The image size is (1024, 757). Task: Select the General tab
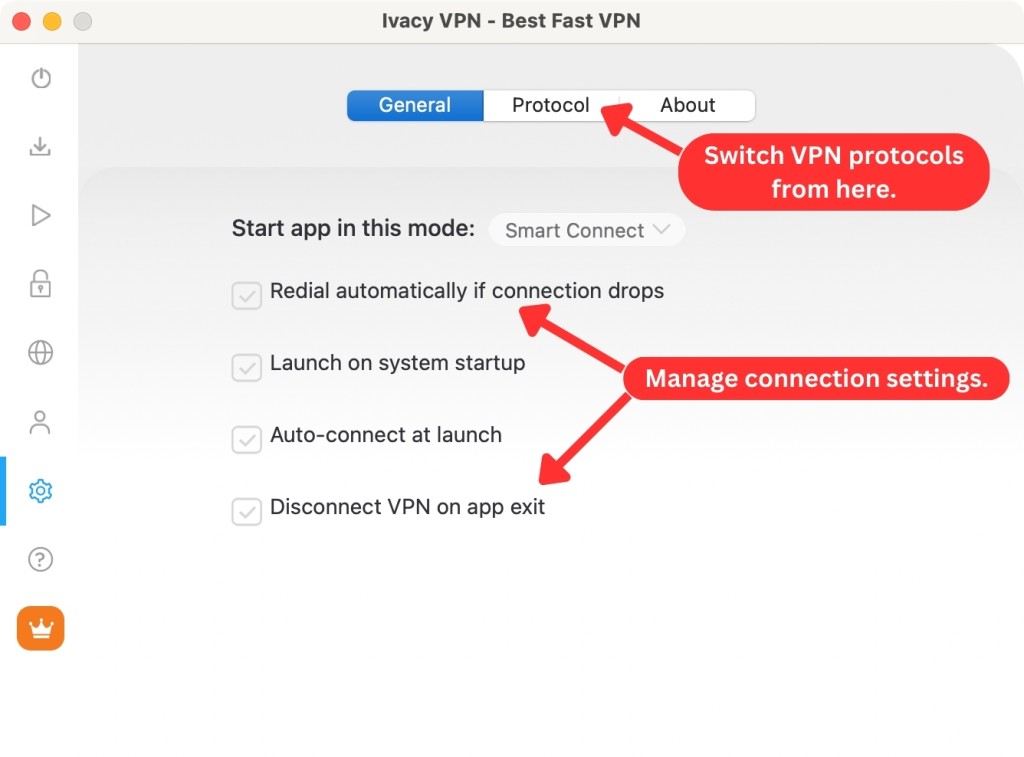pos(415,105)
